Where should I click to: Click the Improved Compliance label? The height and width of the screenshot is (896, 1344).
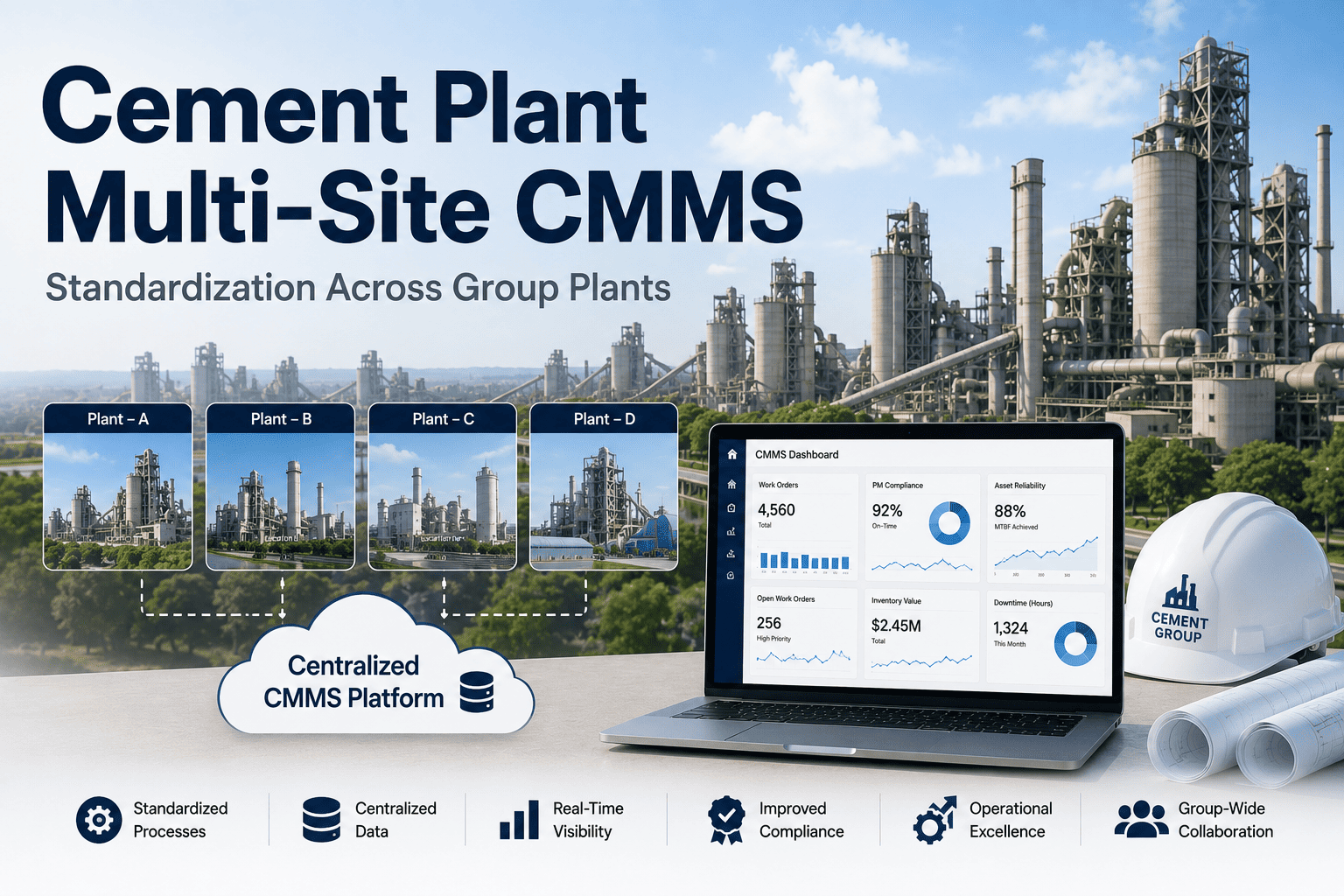(801, 820)
